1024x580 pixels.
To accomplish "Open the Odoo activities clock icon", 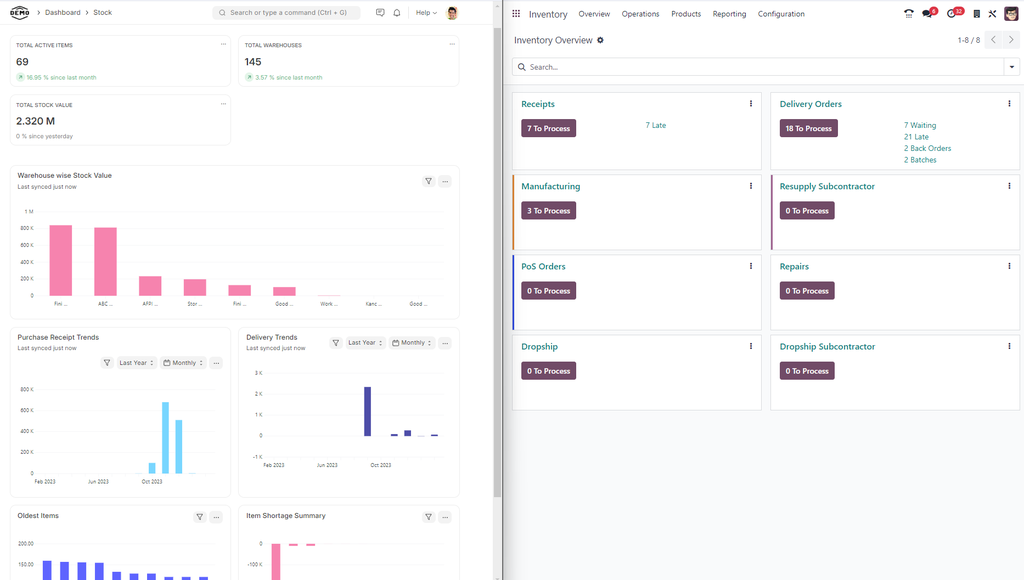I will click(953, 13).
